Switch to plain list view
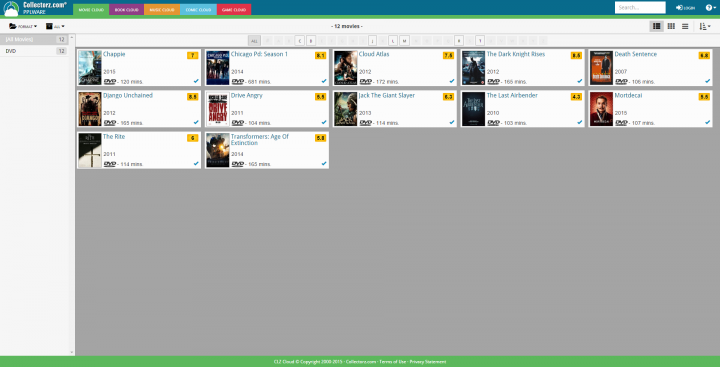Viewport: 720px width, 367px height. click(x=685, y=26)
